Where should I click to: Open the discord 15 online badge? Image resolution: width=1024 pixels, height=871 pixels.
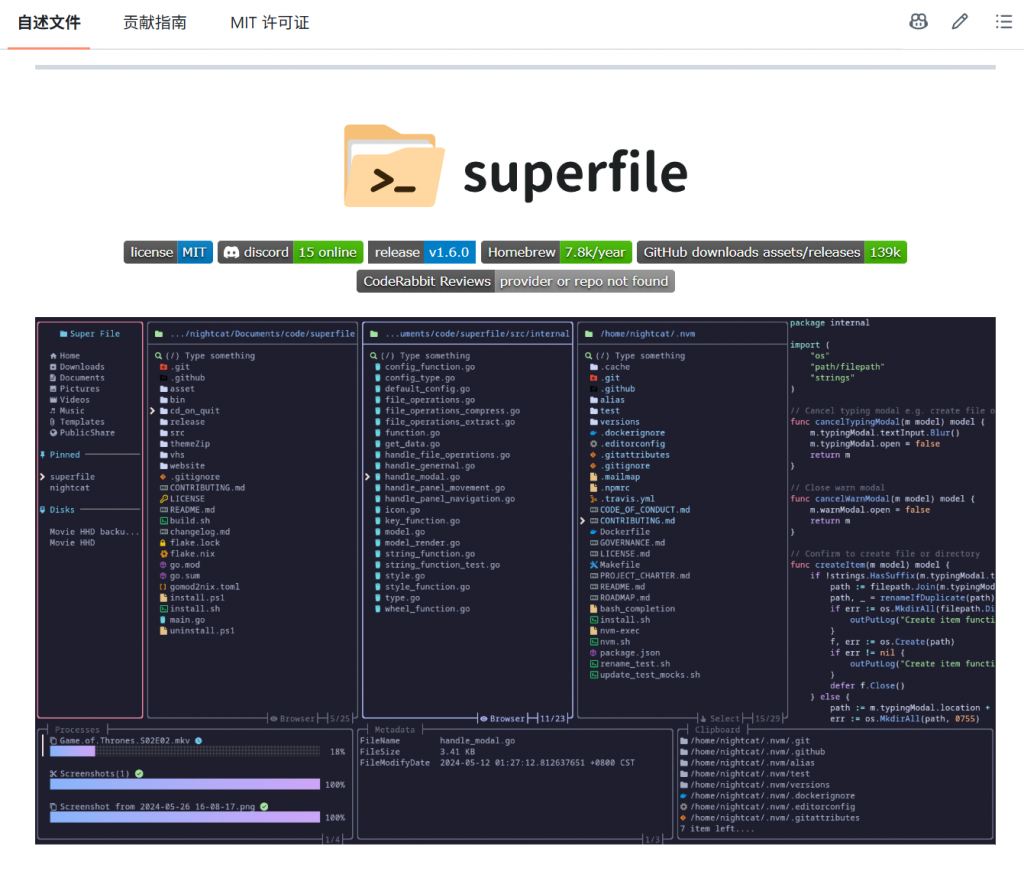pos(291,252)
